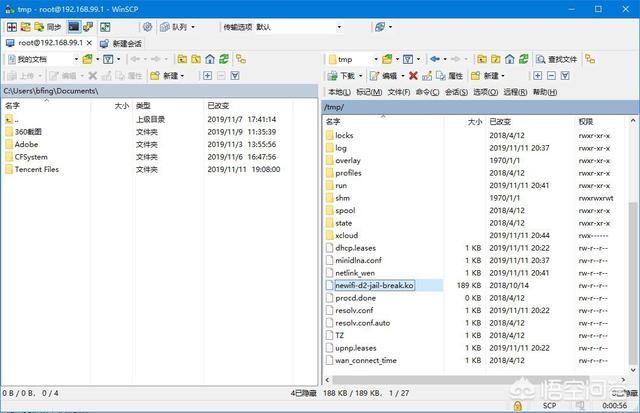
Task: Click the remote unselect files minus icon
Action: tap(551, 76)
